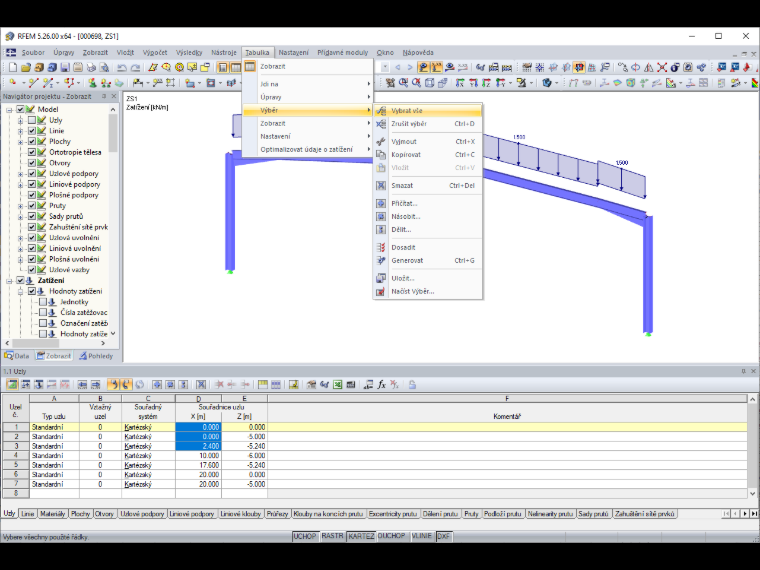The height and width of the screenshot is (570, 760).
Task: Toggle the Uzlové podpory checkbox
Action: [x=32, y=174]
